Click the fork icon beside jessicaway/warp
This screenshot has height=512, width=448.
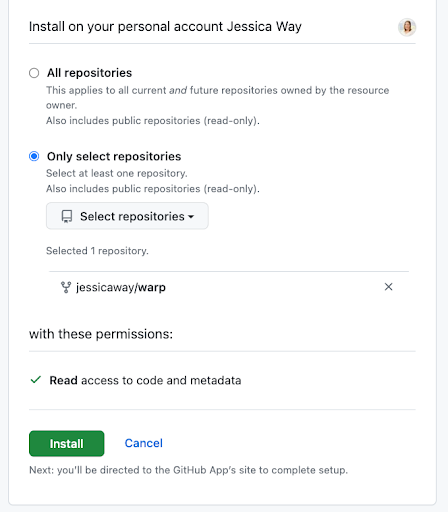coord(66,287)
